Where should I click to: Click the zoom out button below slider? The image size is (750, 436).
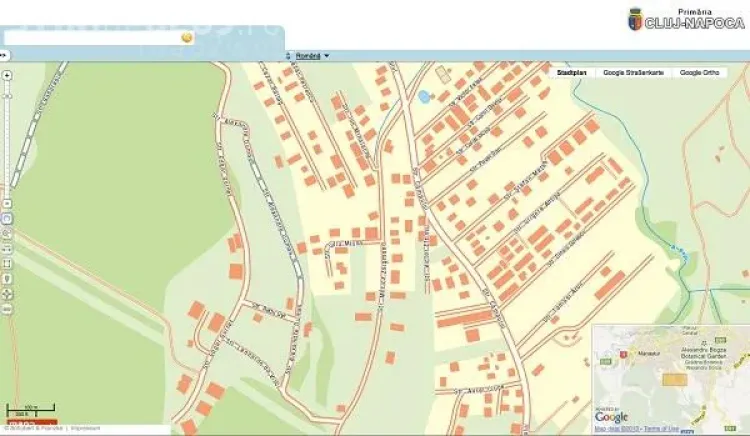coord(7,202)
